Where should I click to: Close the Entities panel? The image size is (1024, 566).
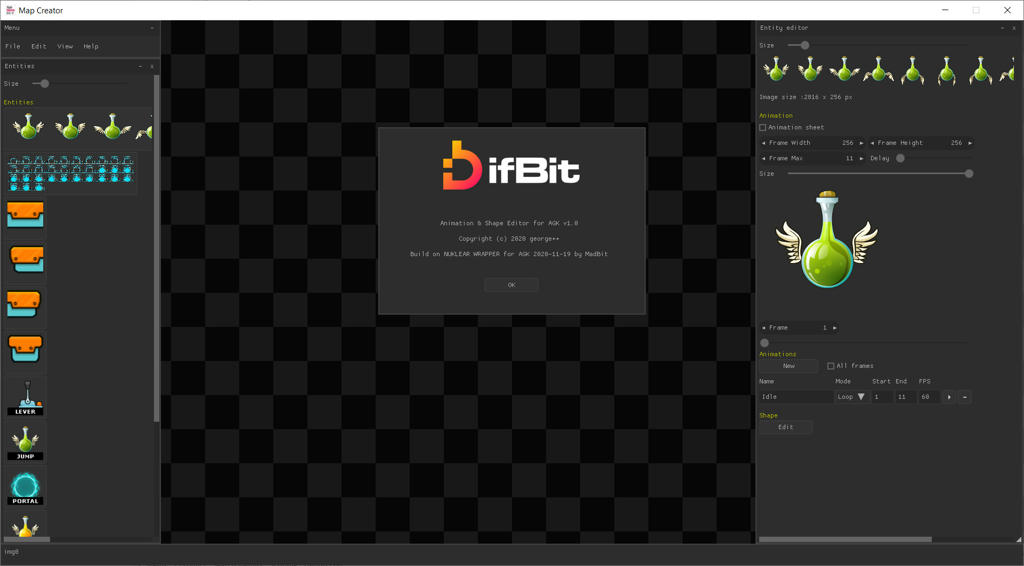click(152, 67)
